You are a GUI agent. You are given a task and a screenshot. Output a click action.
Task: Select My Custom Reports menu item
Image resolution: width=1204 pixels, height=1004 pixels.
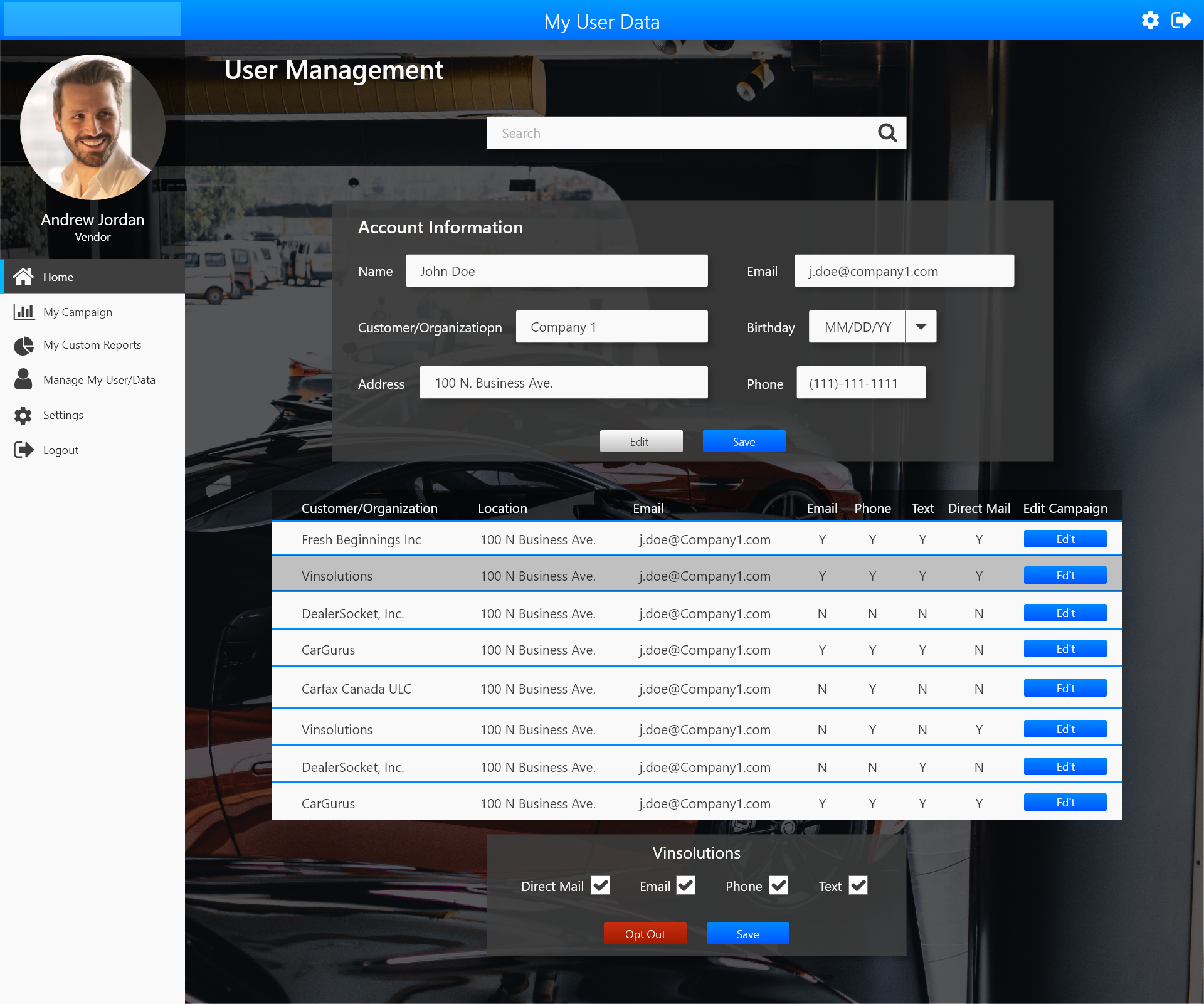pyautogui.click(x=92, y=345)
